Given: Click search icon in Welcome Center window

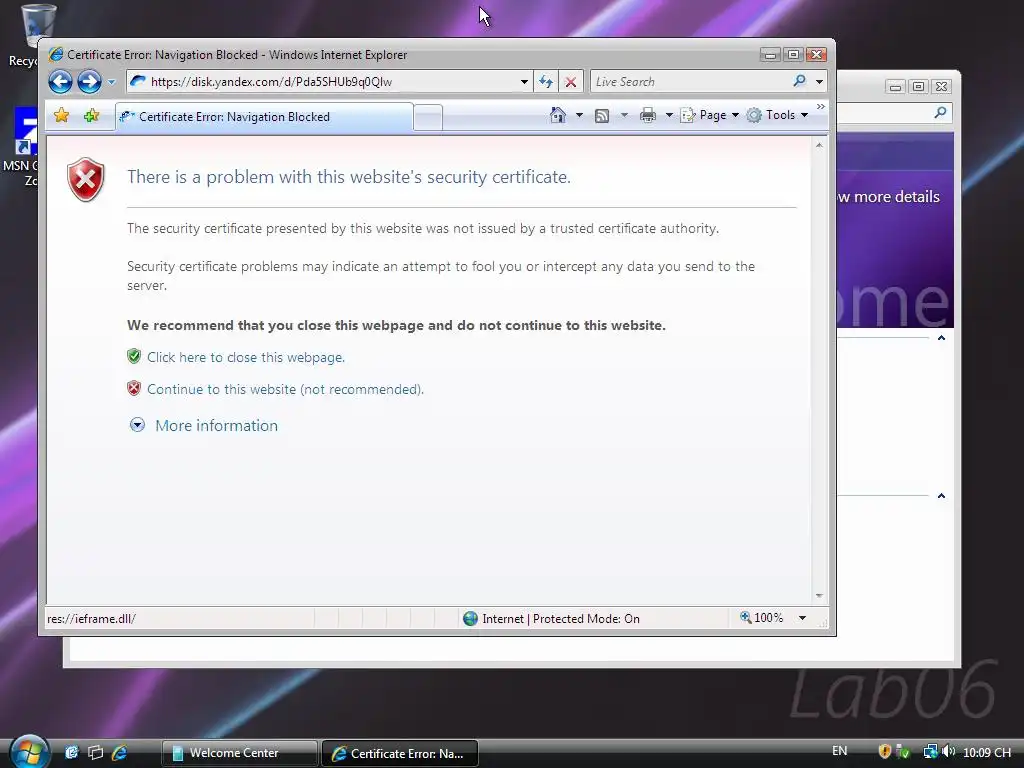Looking at the screenshot, I should pos(940,112).
